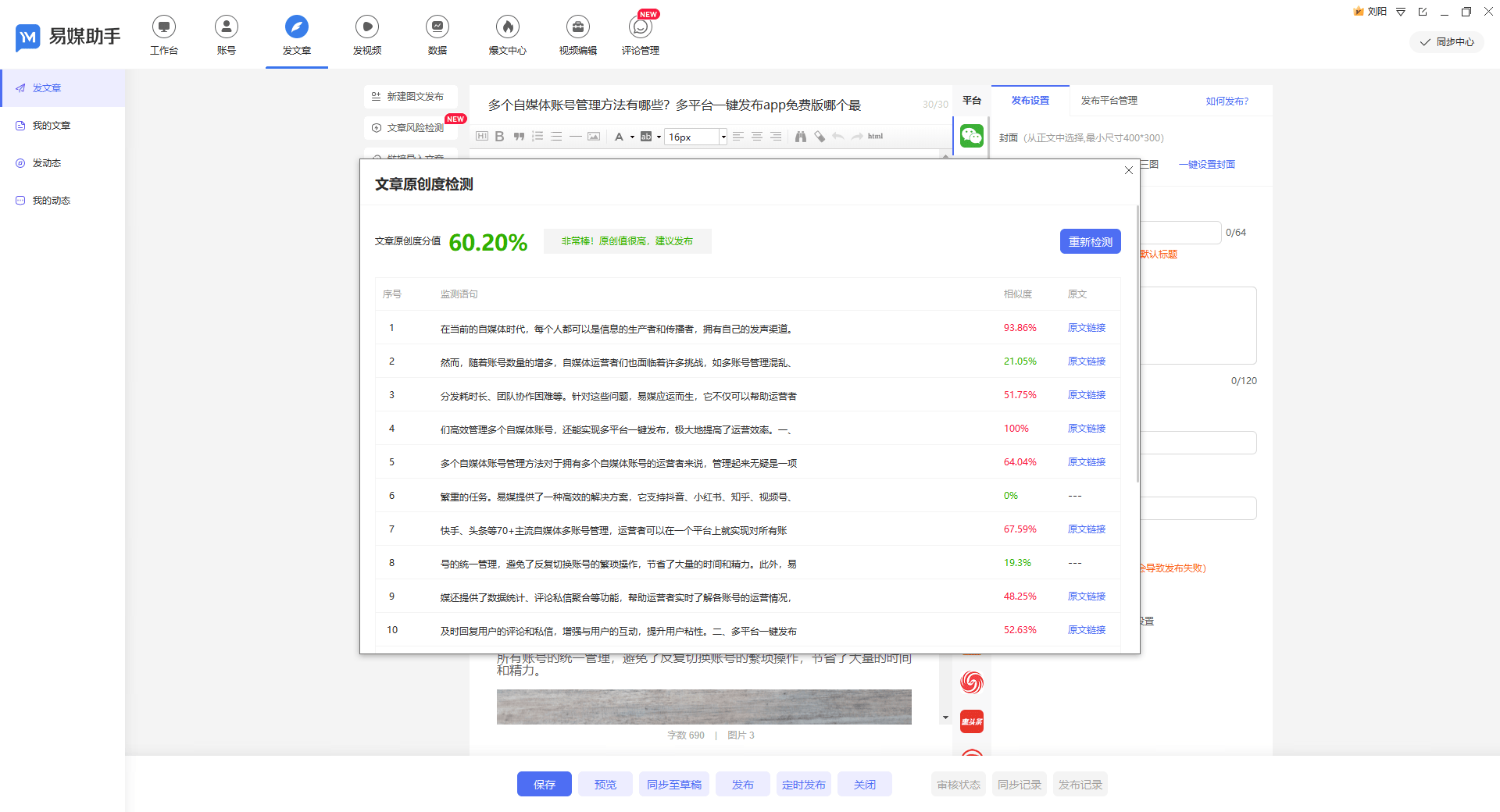Select 发文章 in the left sidebar
Image resolution: width=1500 pixels, height=812 pixels.
point(62,88)
